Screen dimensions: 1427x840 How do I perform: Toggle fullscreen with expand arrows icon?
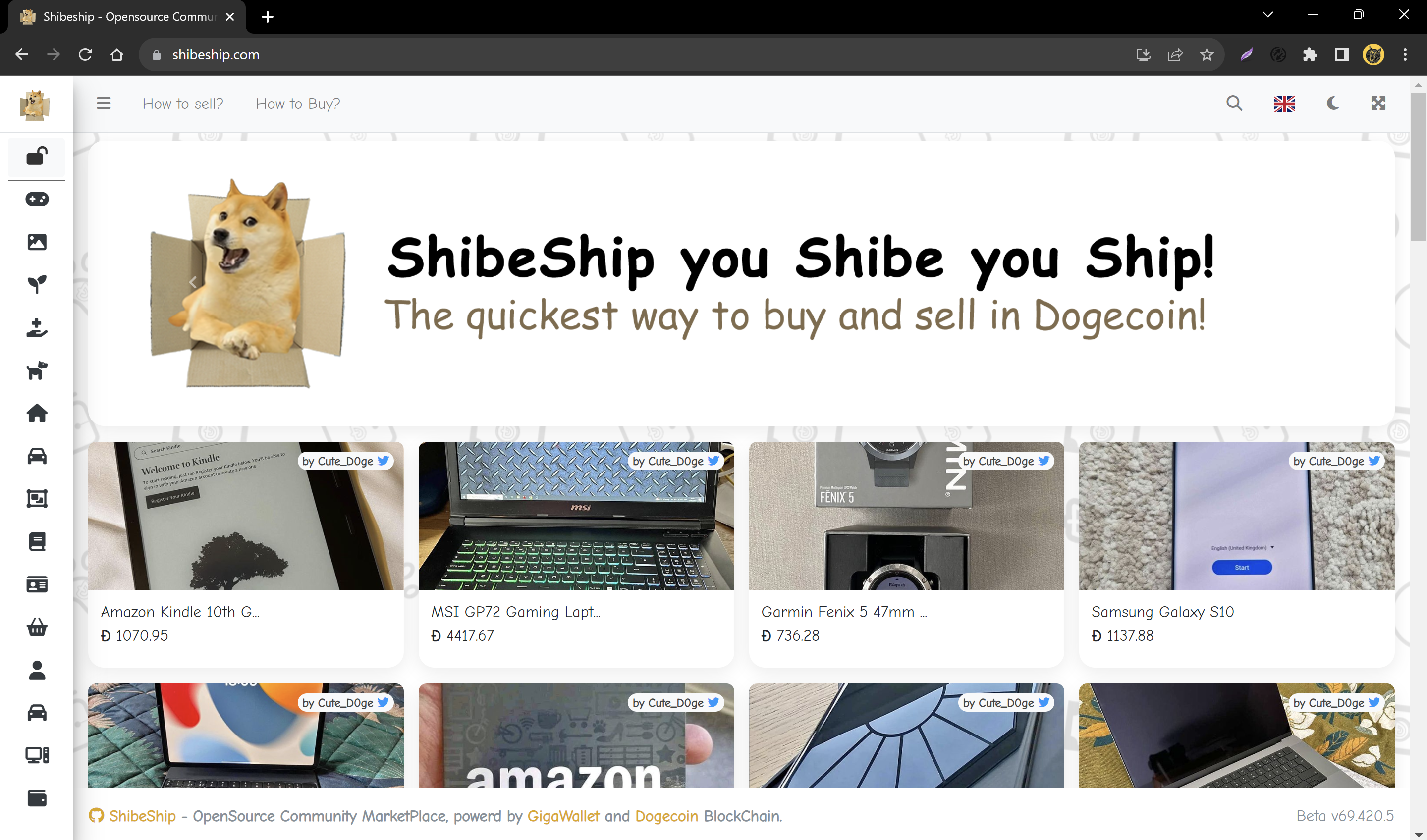(1378, 104)
